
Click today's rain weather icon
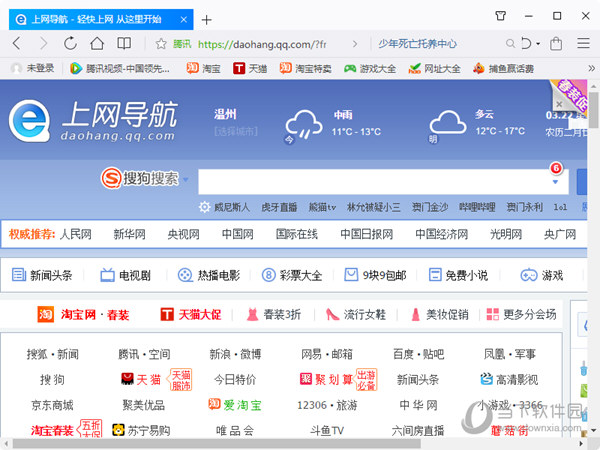[x=303, y=126]
